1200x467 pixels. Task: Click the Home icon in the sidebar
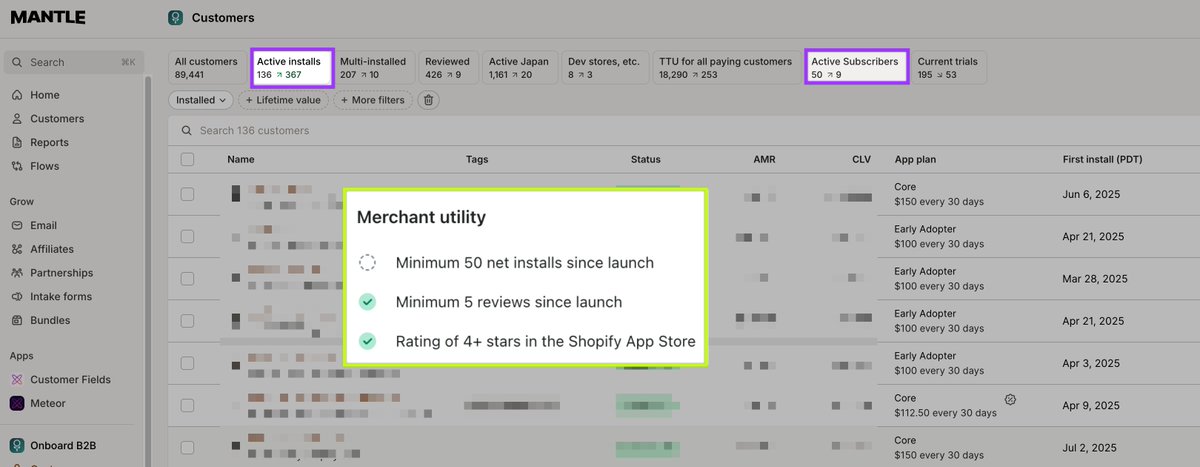pyautogui.click(x=17, y=95)
